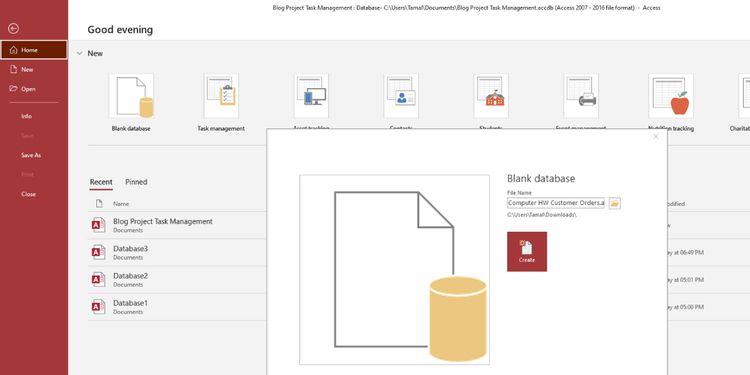Open the Asset tracking template icon
Viewport: 750px width, 375px height.
(x=311, y=96)
